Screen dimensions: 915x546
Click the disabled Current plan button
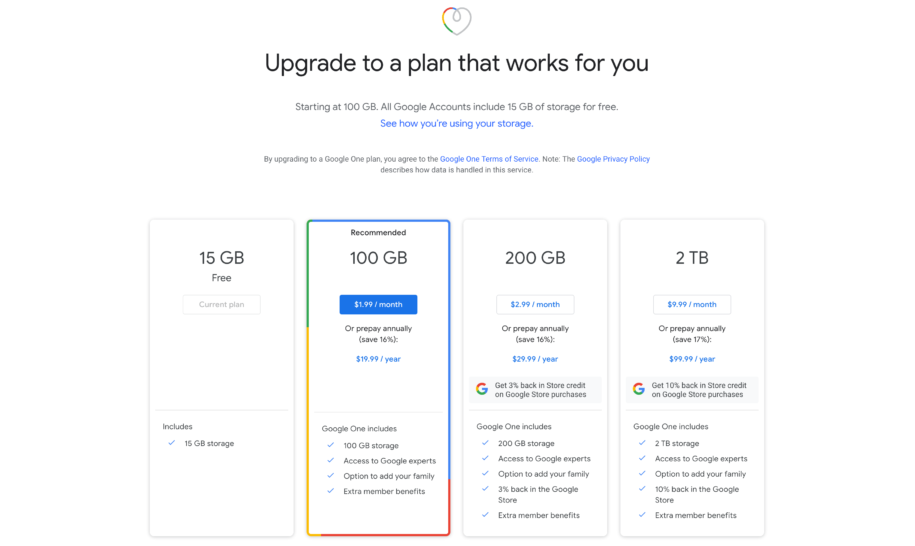coord(221,304)
